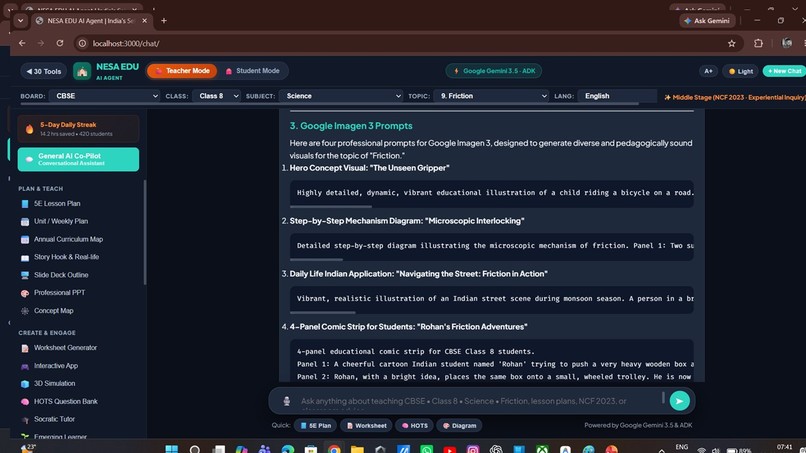Open Windows taskbar Search

pos(195,449)
